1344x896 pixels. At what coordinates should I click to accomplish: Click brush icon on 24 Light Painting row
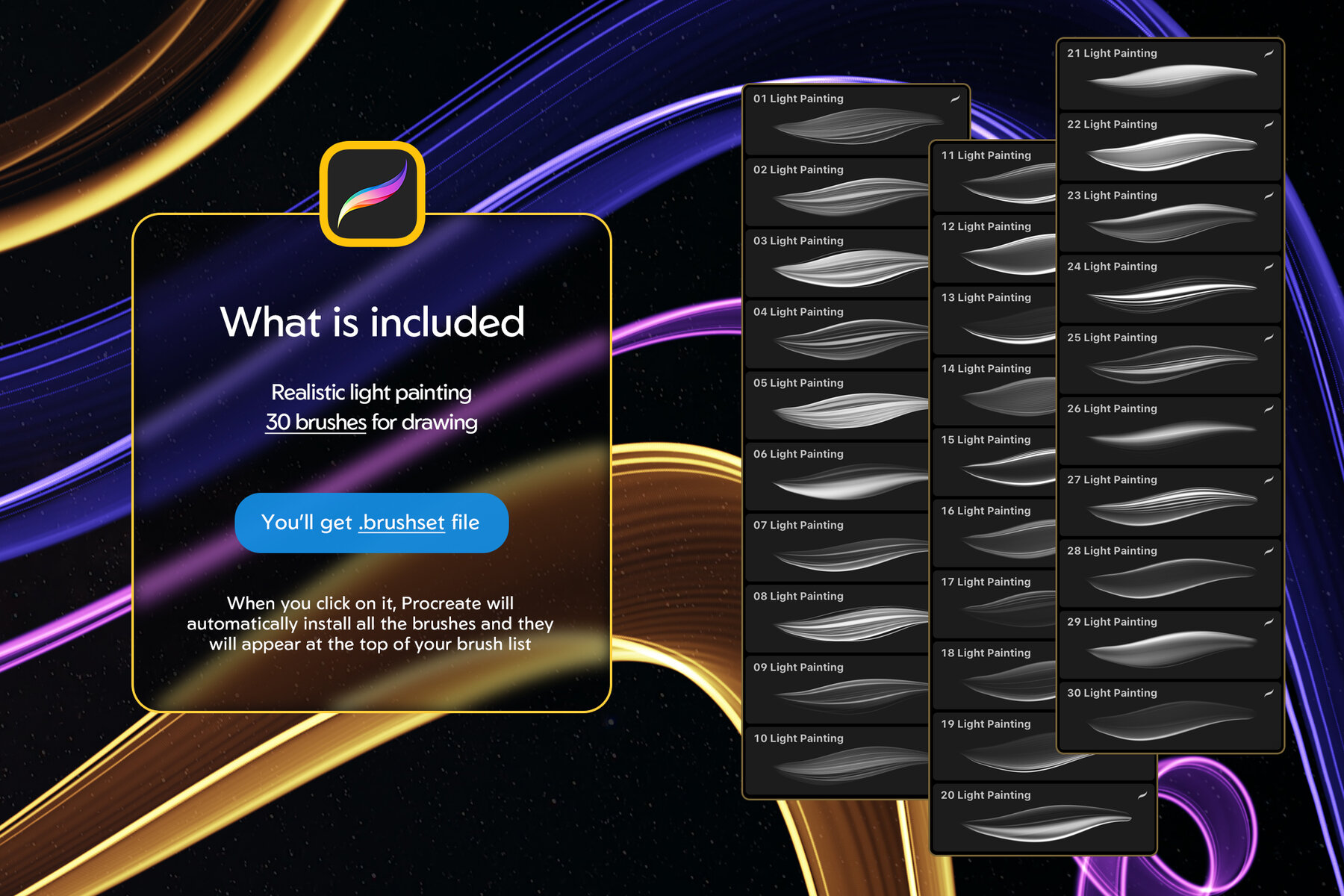(x=1269, y=267)
